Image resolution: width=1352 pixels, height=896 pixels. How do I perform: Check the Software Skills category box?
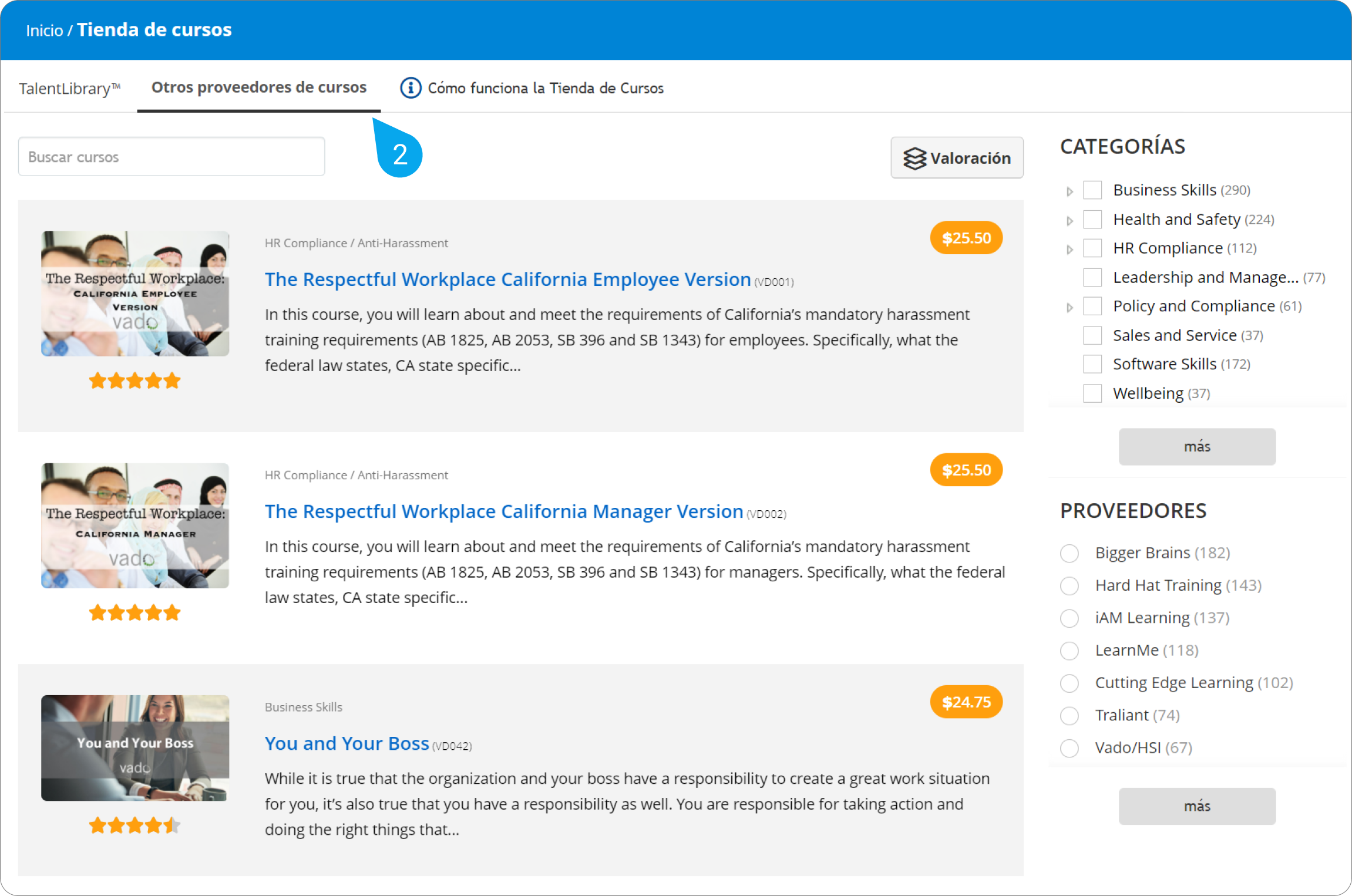(1092, 364)
